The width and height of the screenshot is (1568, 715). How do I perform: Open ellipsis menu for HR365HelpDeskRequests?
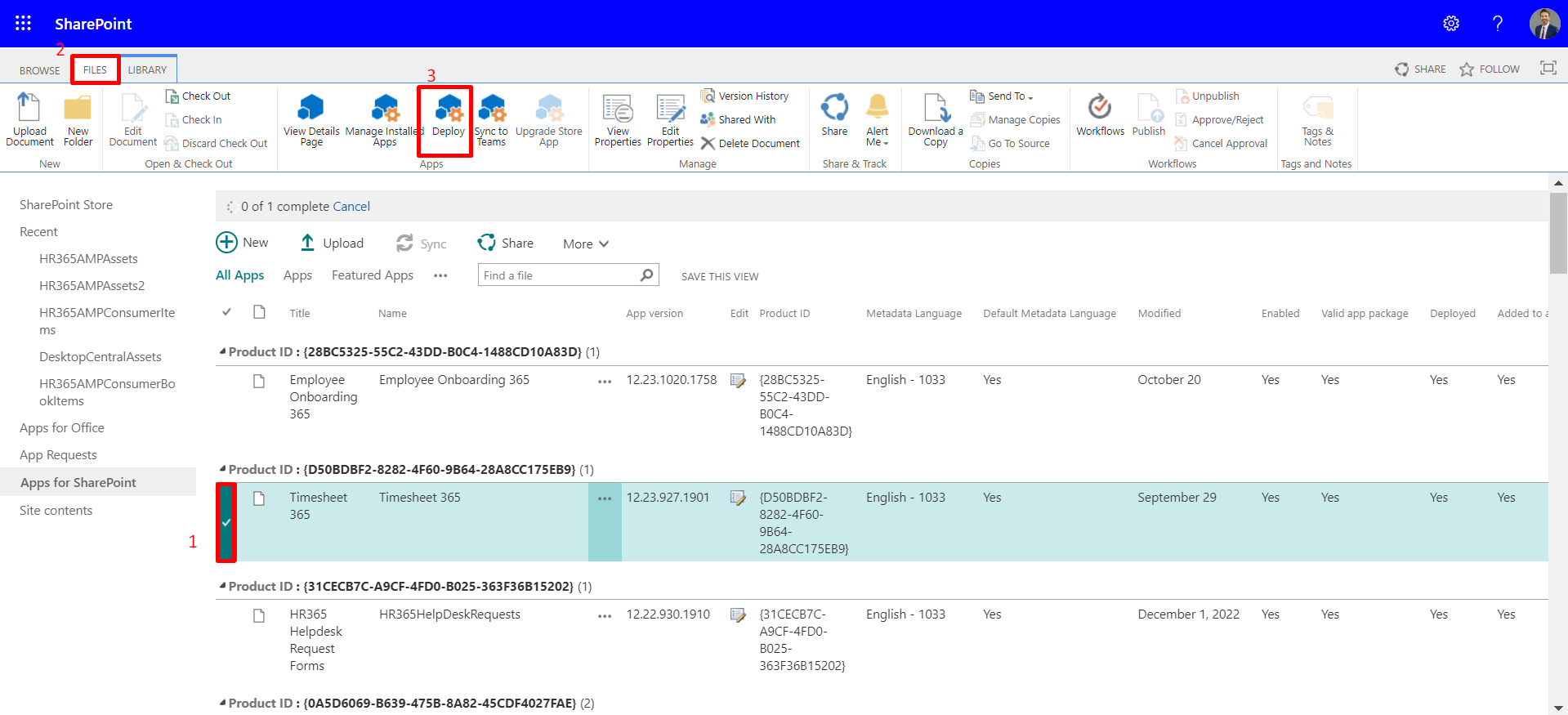click(x=605, y=616)
